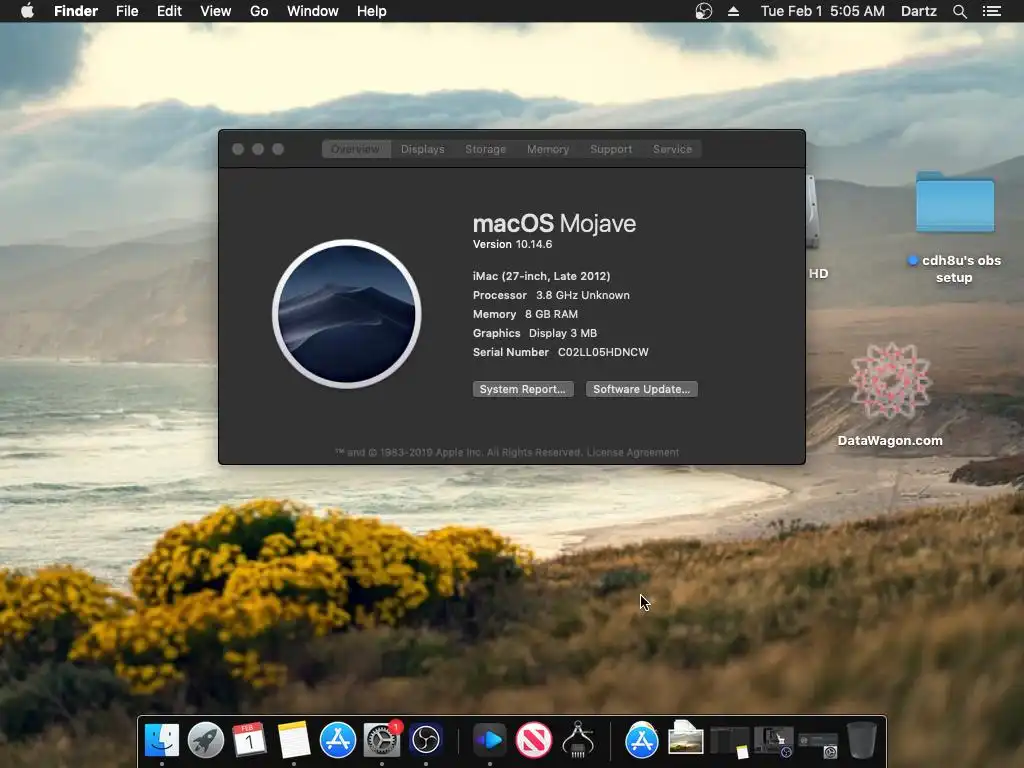Open the Apple menu

pos(27,11)
